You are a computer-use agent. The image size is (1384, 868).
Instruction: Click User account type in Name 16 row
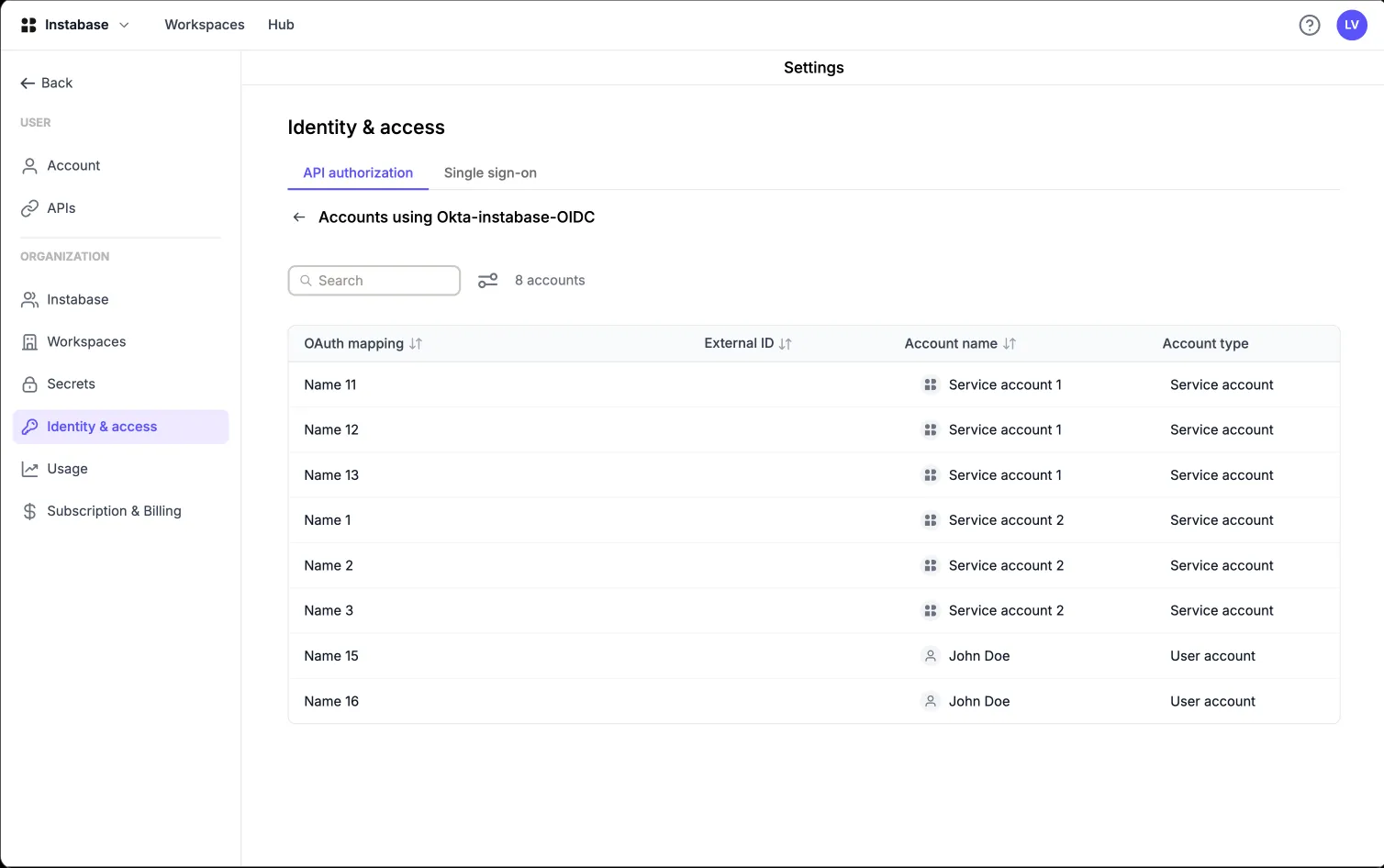pyautogui.click(x=1212, y=701)
